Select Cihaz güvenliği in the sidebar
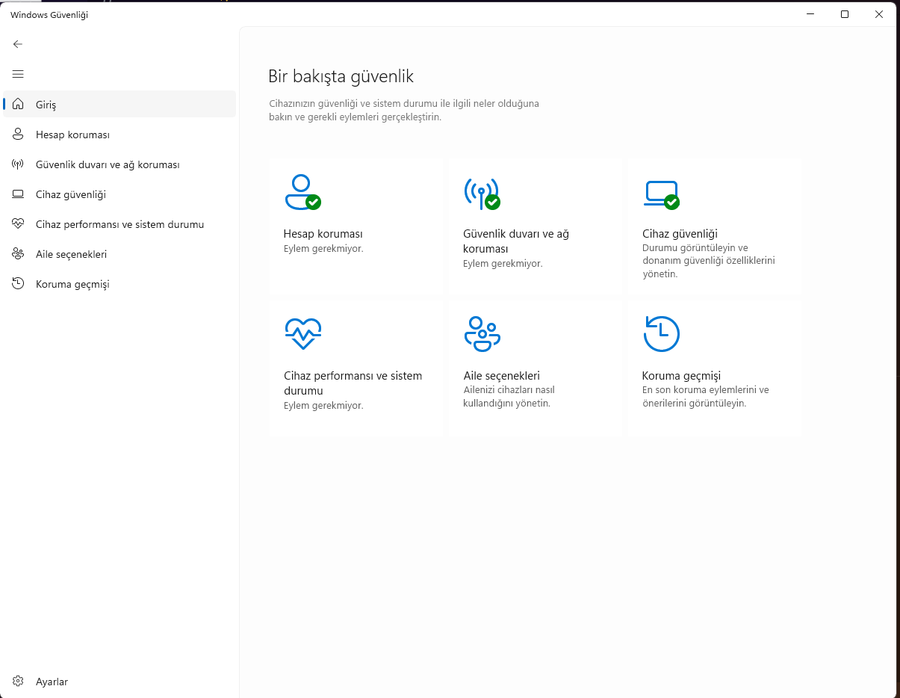The width and height of the screenshot is (900, 698). click(119, 194)
